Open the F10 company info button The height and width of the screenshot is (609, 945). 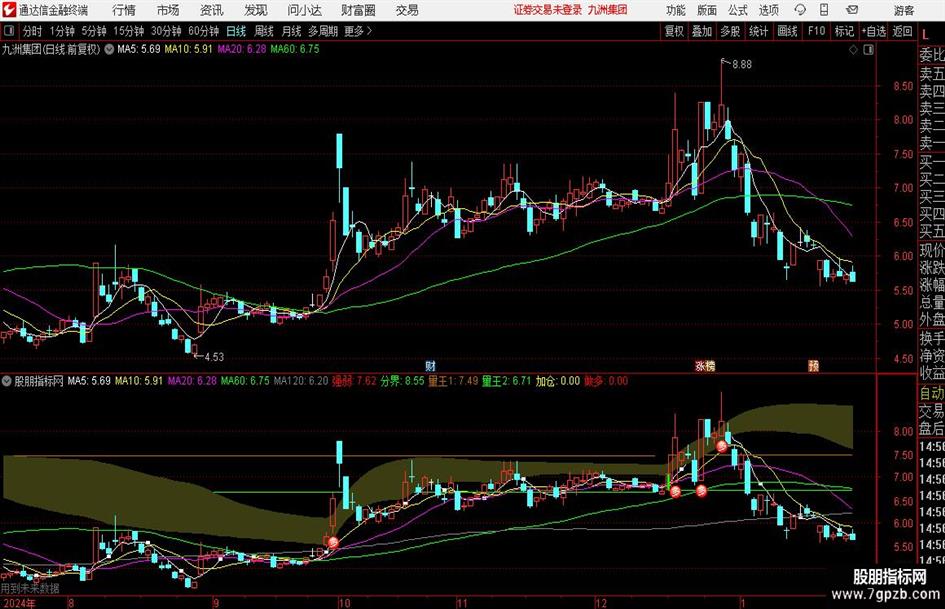816,31
